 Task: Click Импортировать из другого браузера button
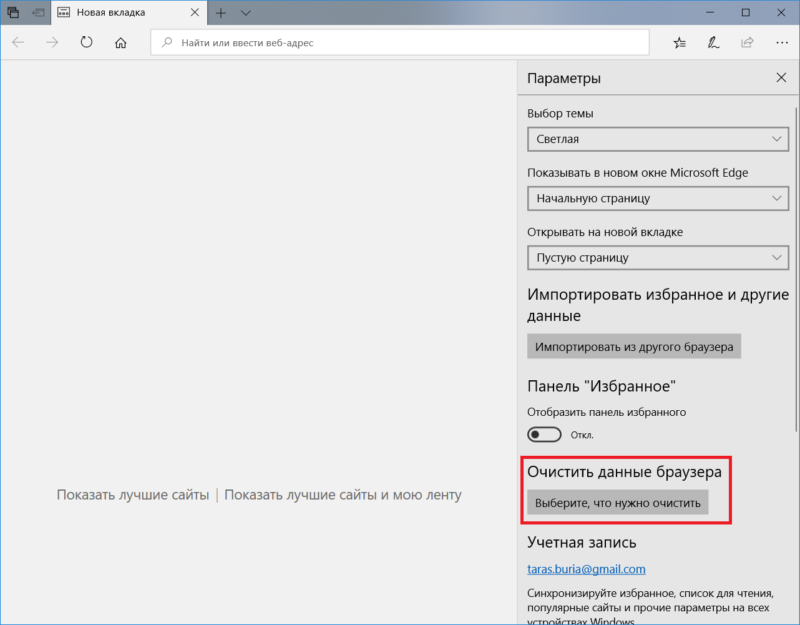tap(634, 346)
